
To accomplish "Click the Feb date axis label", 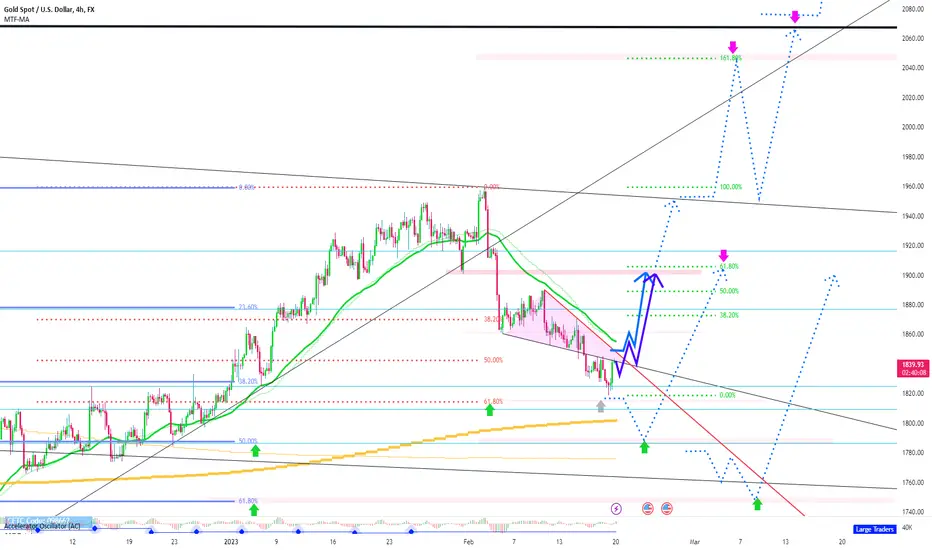I will tap(468, 542).
